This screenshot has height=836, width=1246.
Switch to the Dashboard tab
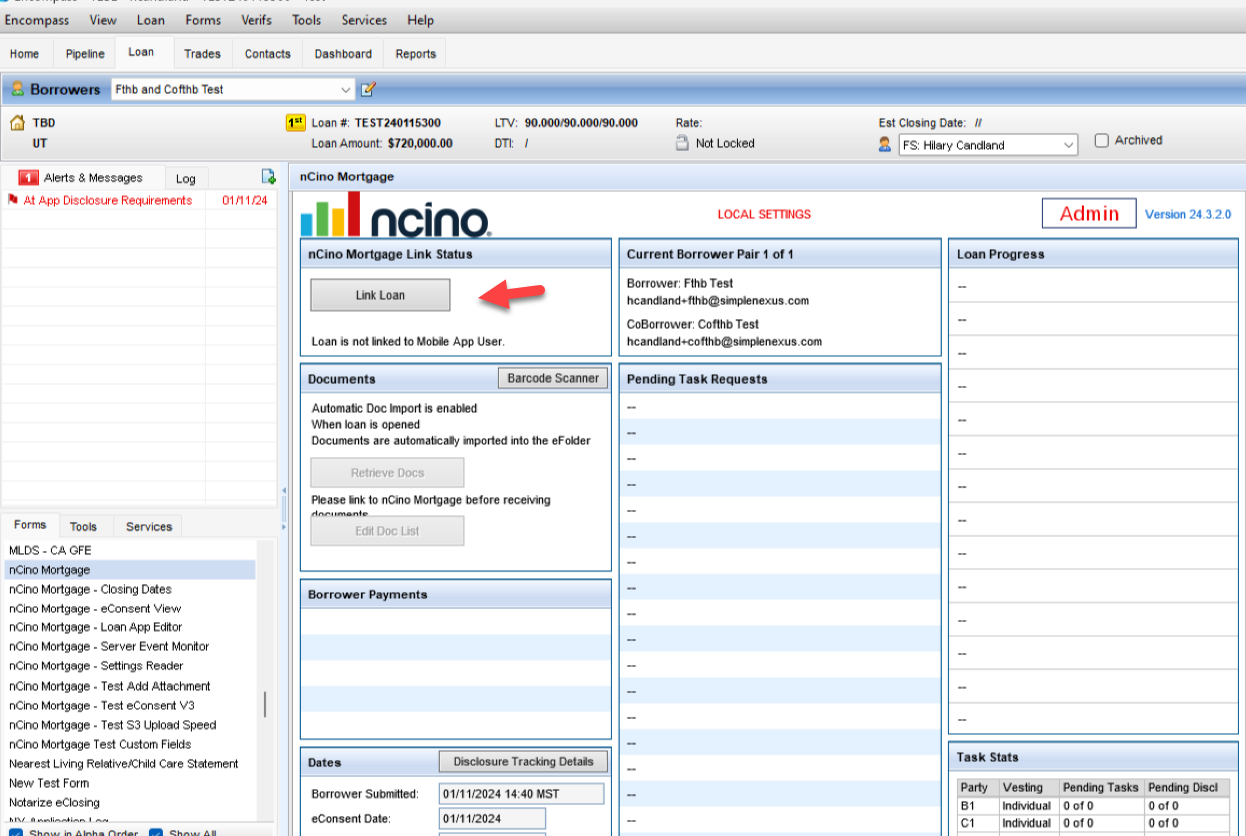tap(343, 54)
